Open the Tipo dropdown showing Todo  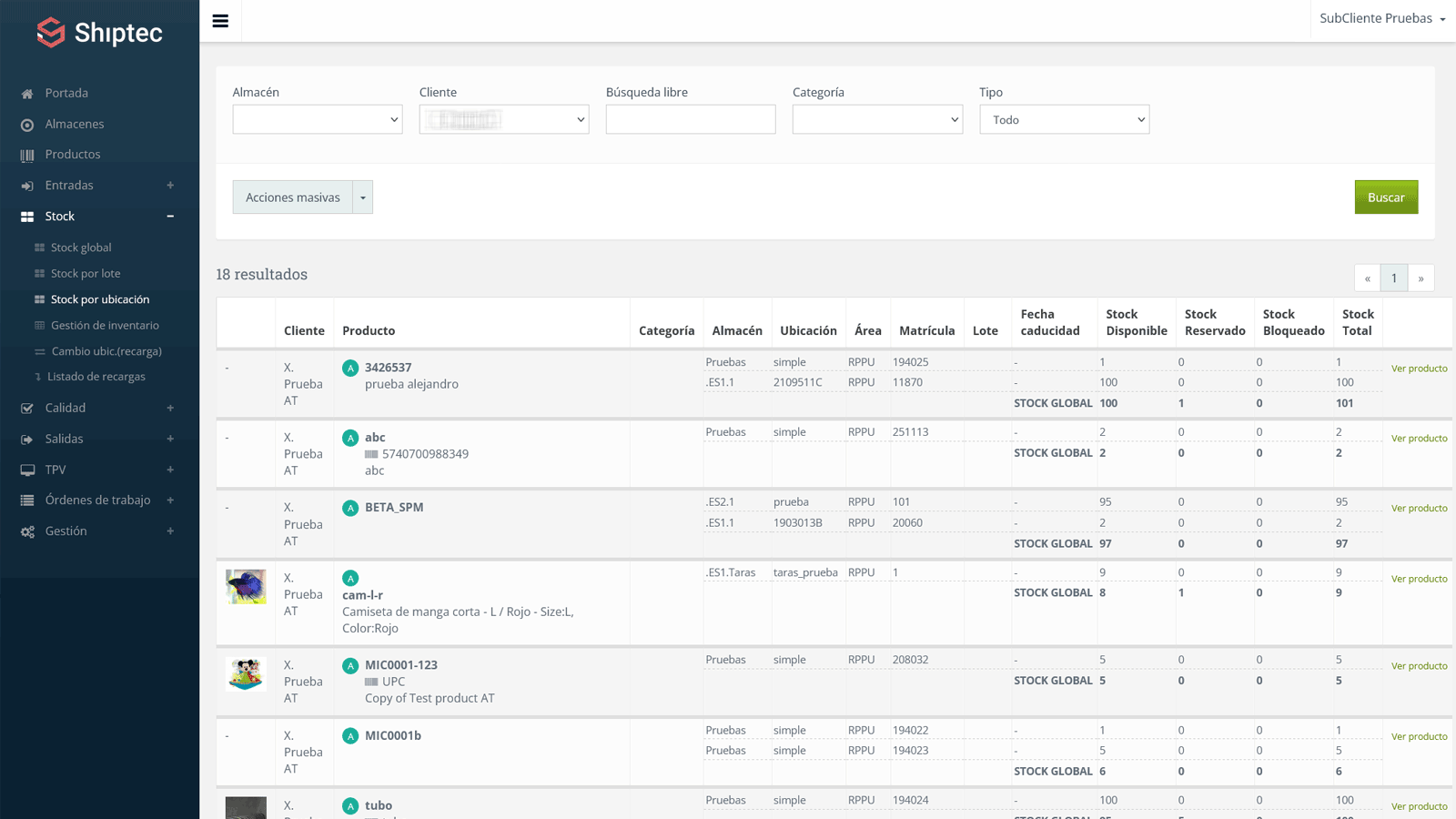coord(1064,119)
